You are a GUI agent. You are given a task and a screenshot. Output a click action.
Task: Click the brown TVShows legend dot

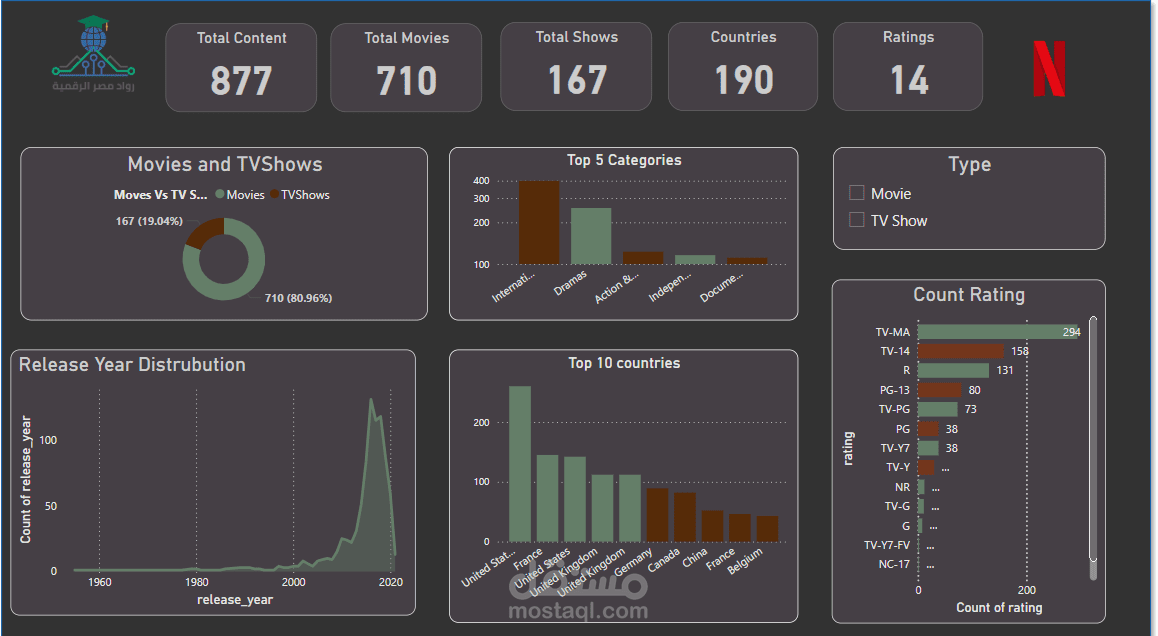275,194
